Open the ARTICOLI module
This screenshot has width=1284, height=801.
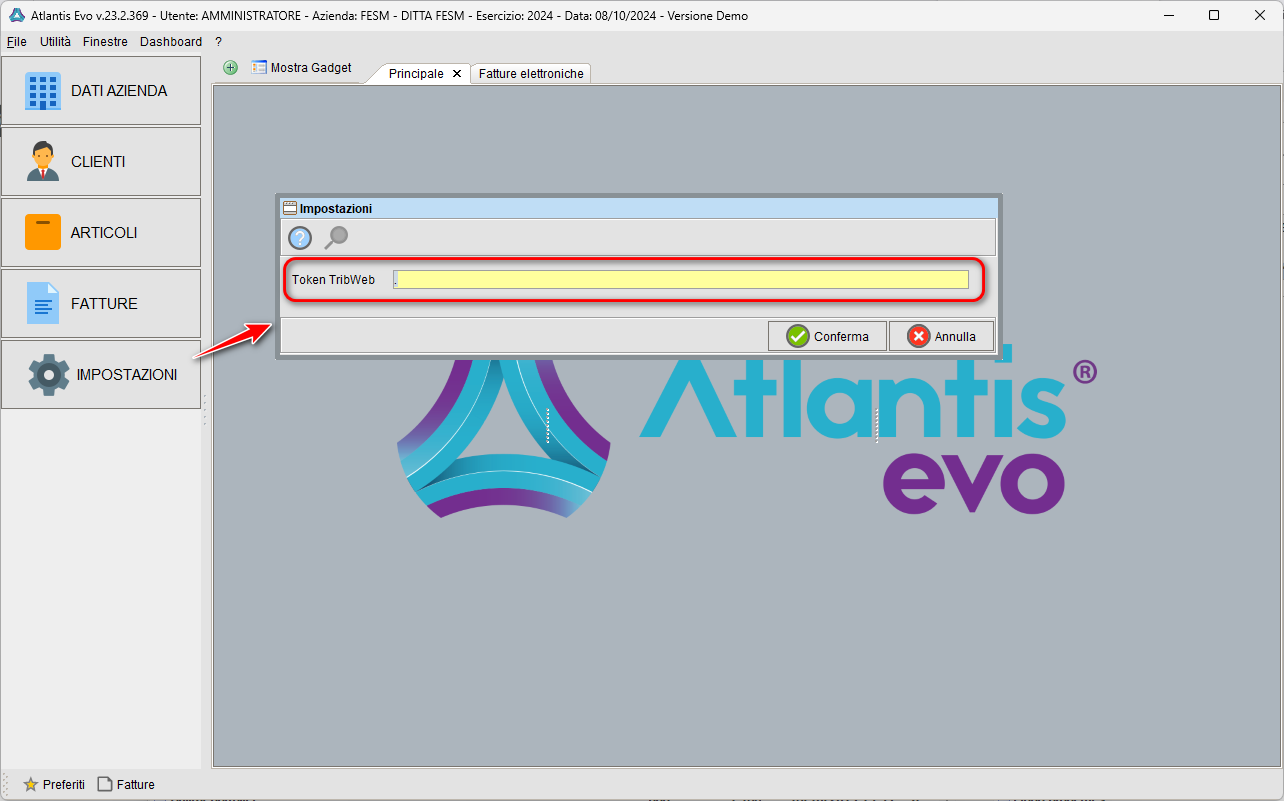coord(100,232)
